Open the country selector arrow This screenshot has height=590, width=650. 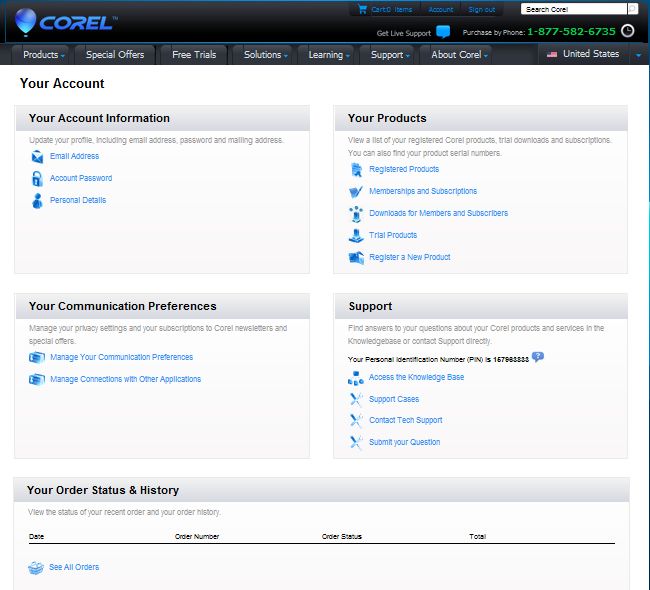coord(638,55)
